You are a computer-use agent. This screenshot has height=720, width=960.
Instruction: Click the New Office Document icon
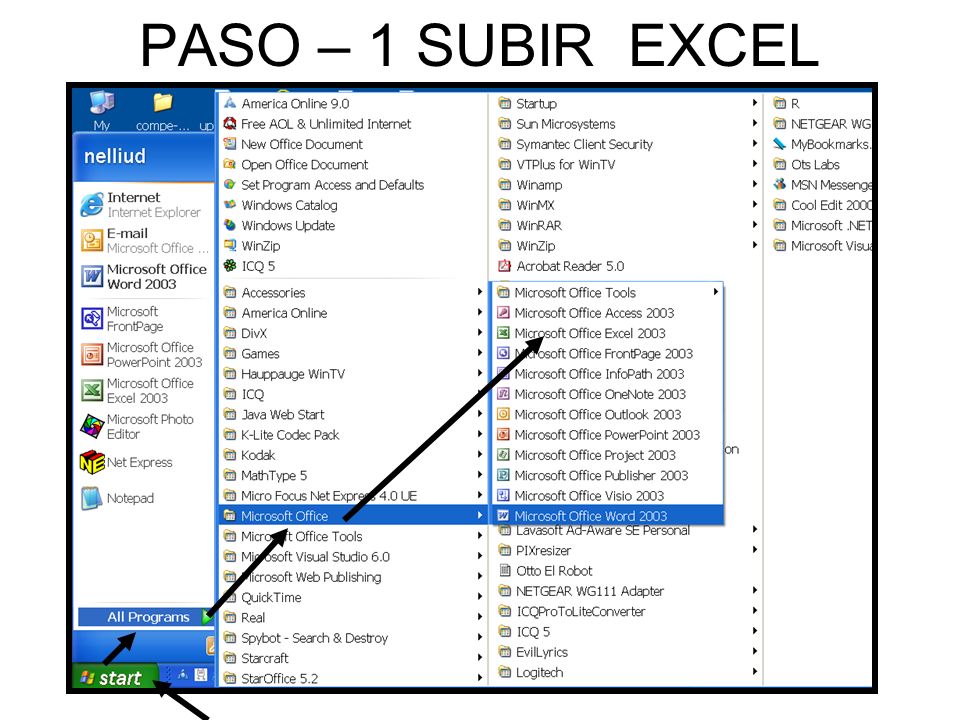[230, 144]
